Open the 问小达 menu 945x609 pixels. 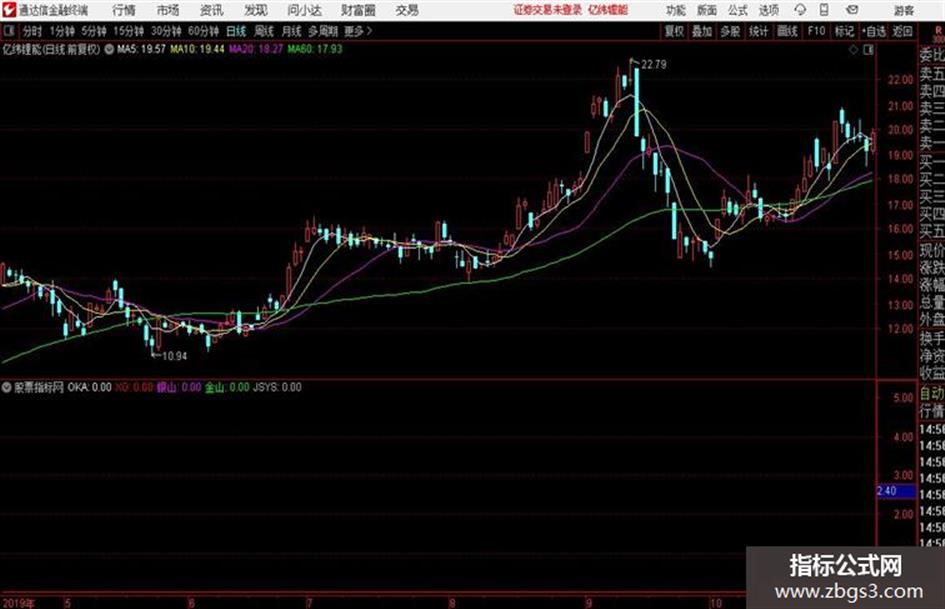tap(305, 10)
